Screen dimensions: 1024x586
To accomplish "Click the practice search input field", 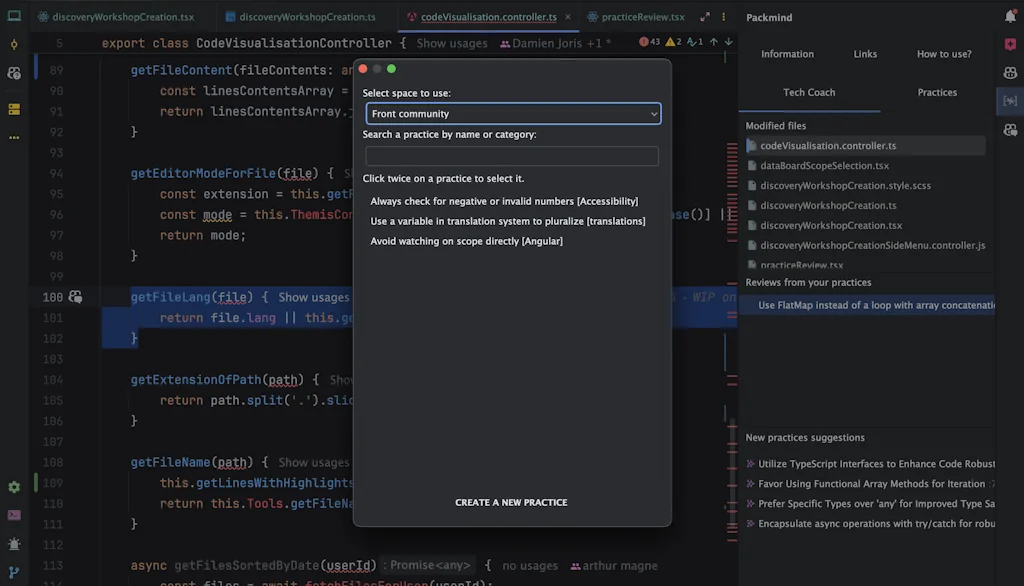I will [512, 156].
